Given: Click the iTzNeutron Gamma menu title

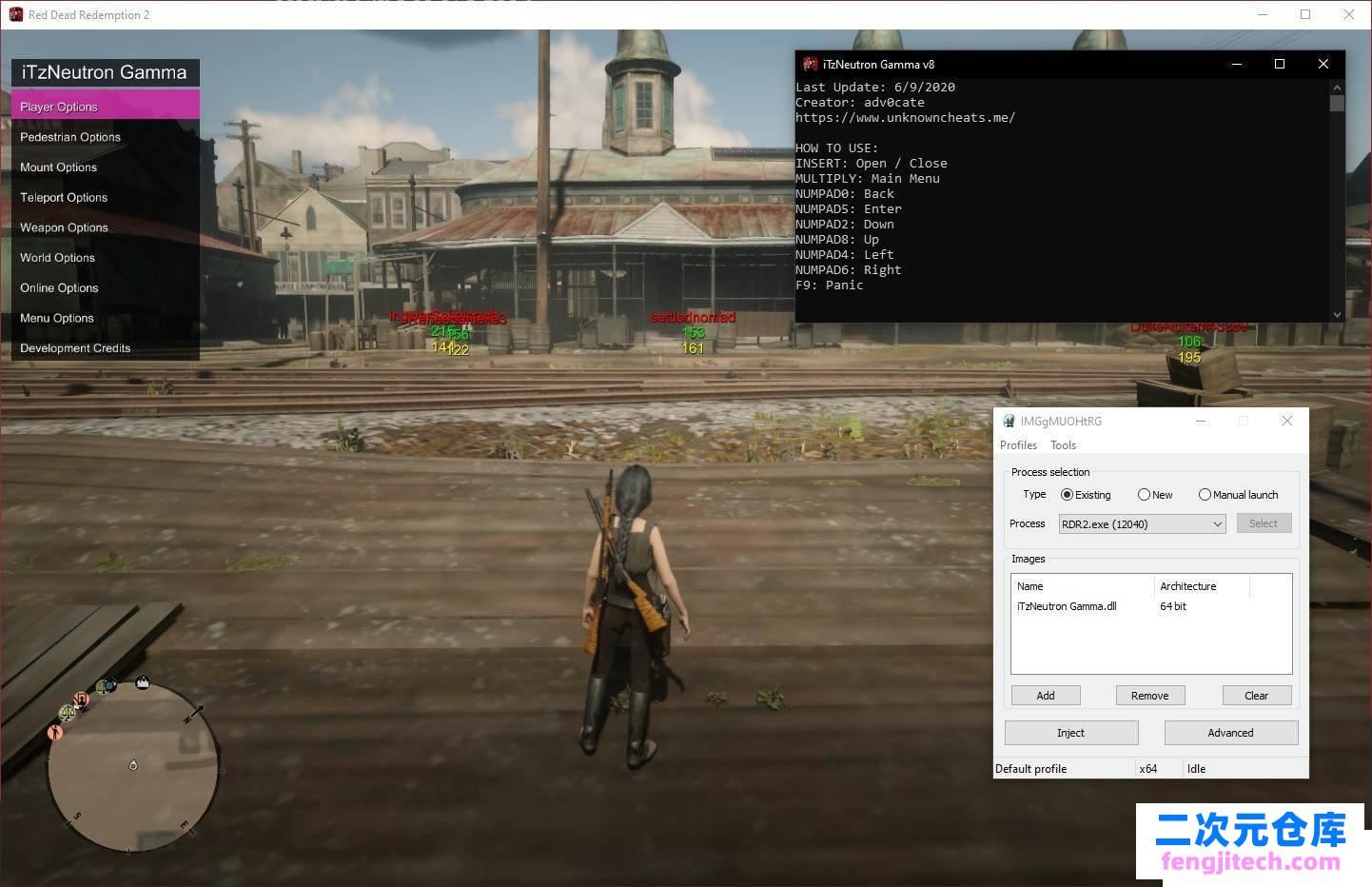Looking at the screenshot, I should click(105, 72).
